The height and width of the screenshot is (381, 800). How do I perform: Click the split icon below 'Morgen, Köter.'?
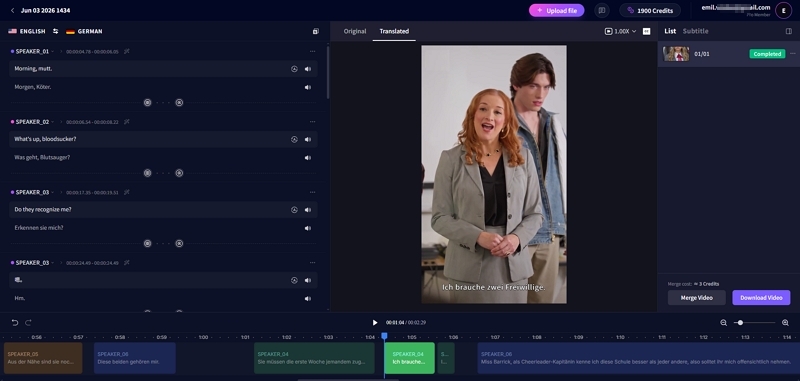(x=179, y=103)
